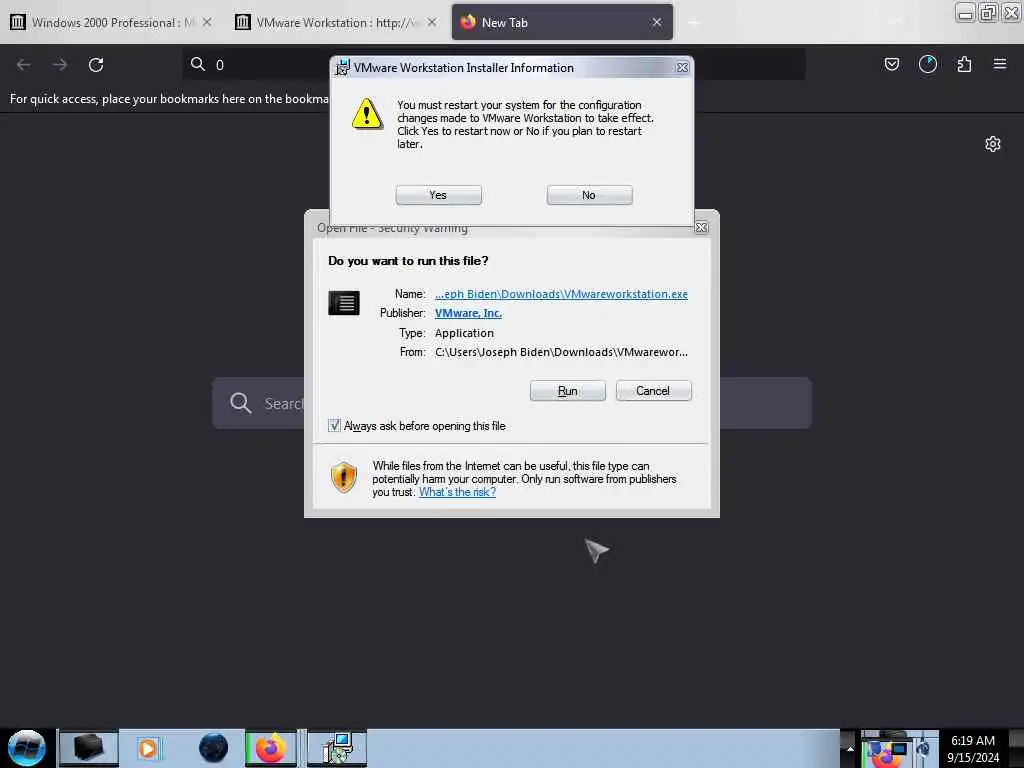This screenshot has height=768, width=1024.
Task: Go forward in Firefox history
Action: coord(60,65)
